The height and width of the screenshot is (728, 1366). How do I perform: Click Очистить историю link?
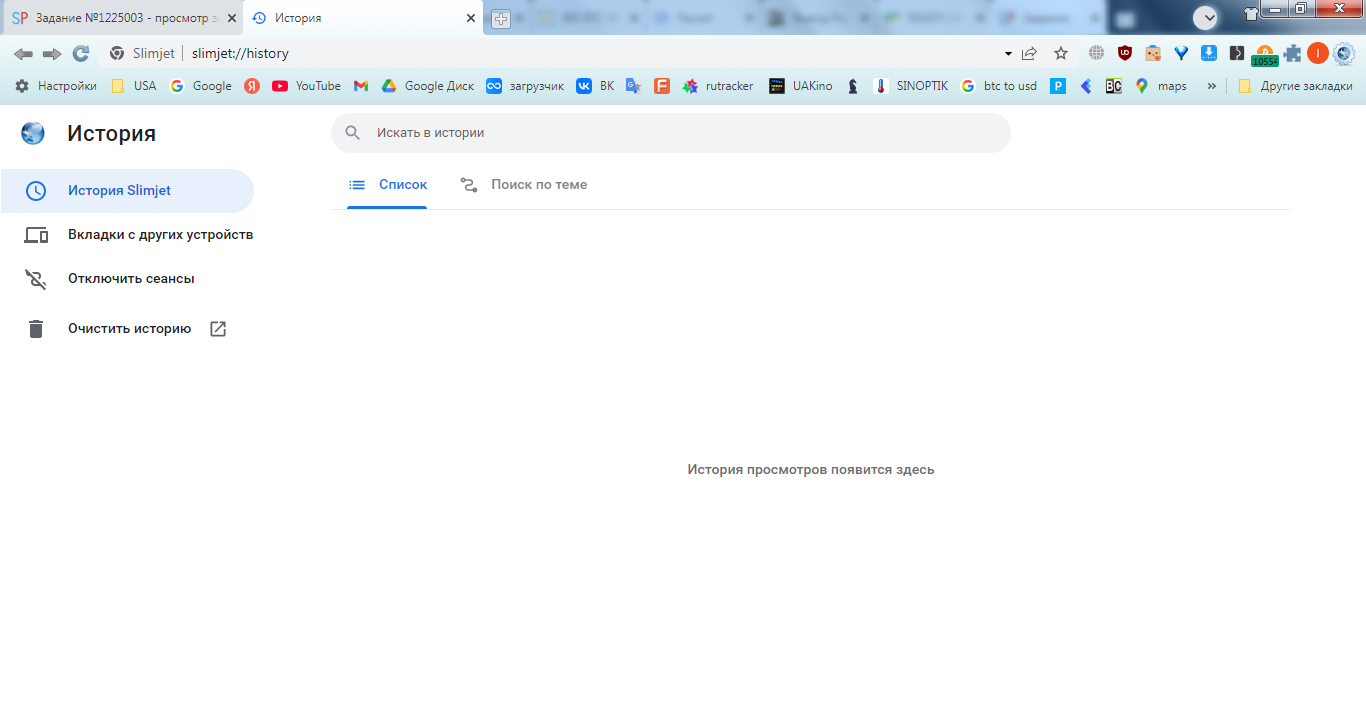(x=127, y=329)
